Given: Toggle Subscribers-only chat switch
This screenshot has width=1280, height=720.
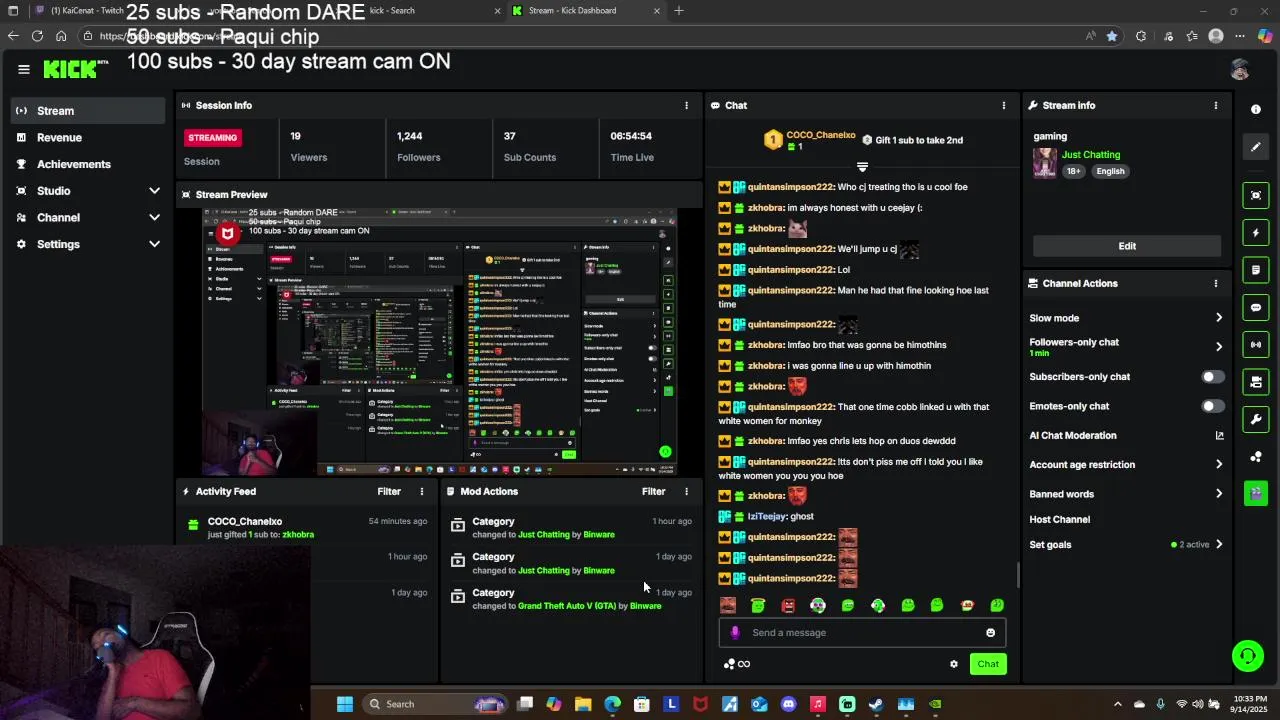Looking at the screenshot, I should [1212, 377].
